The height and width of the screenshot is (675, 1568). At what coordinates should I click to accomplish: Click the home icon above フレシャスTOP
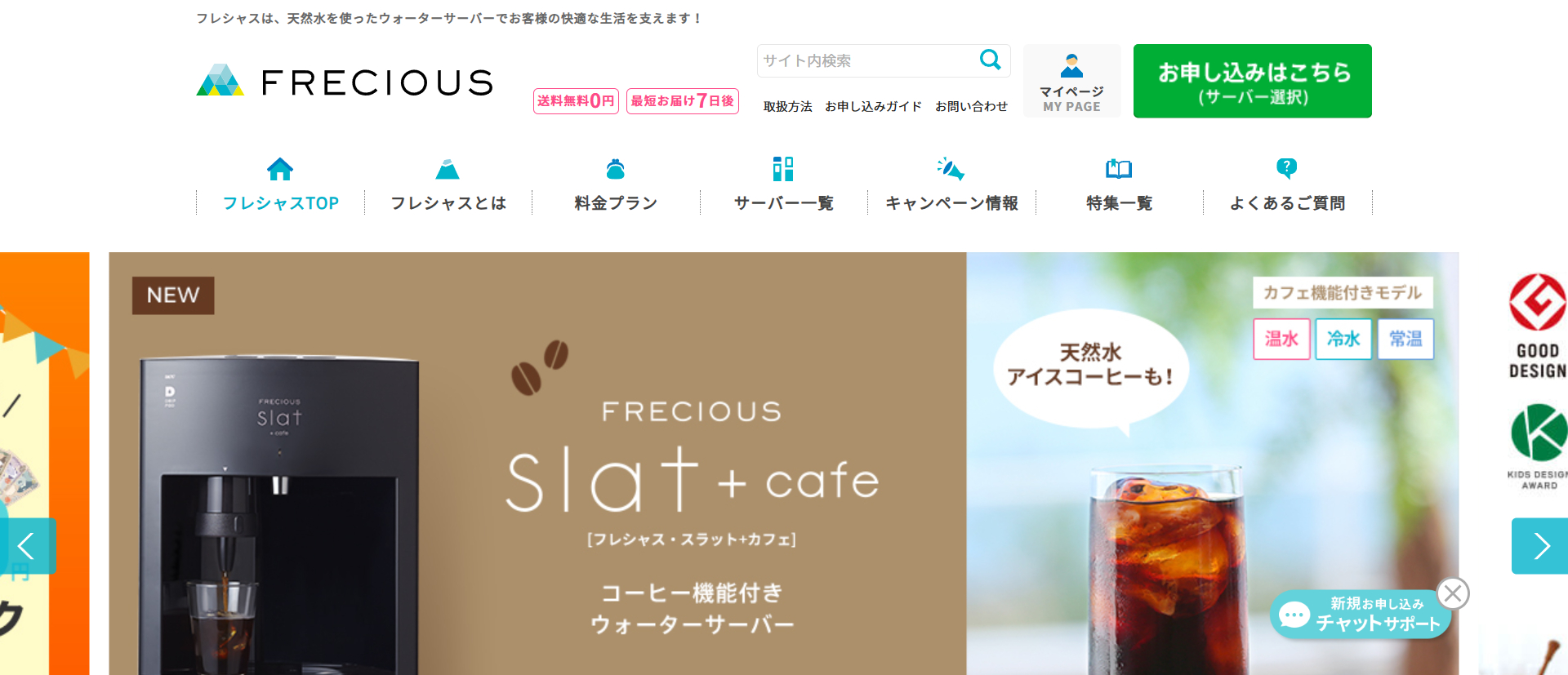[x=280, y=169]
